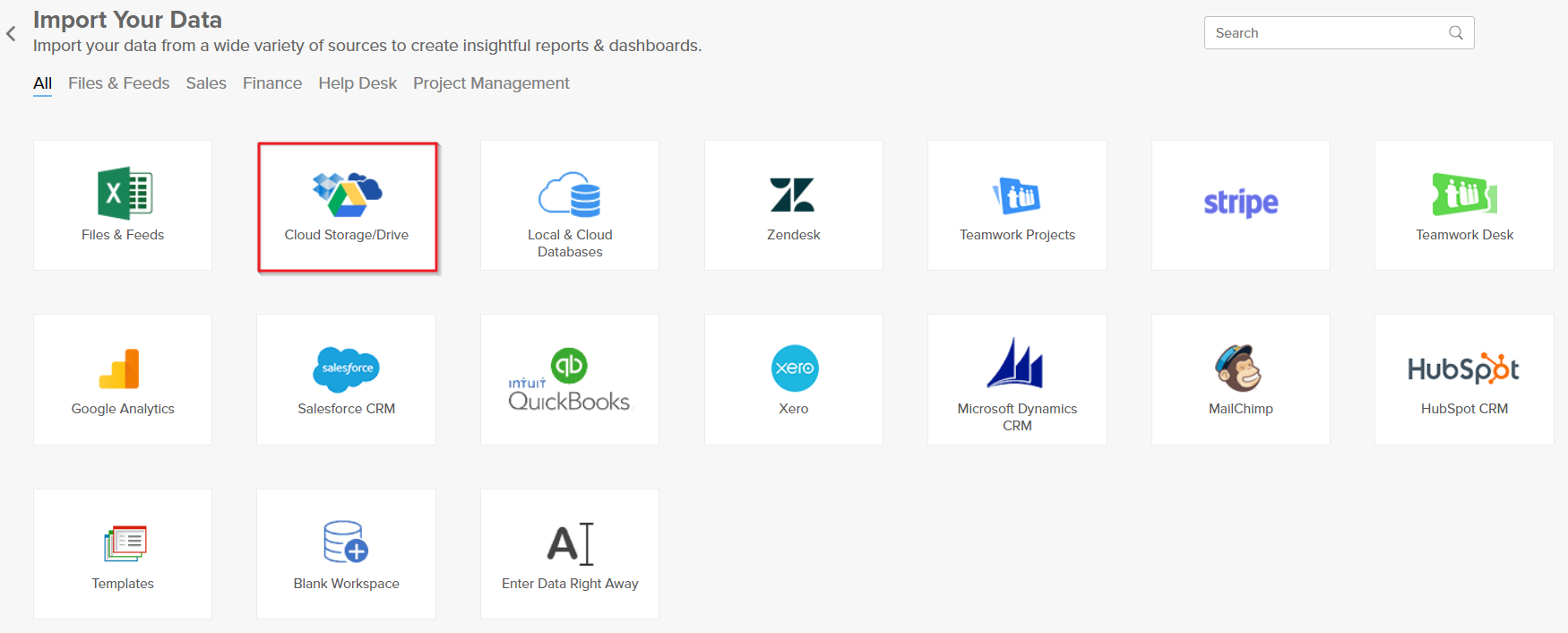
Task: Select the Help Desk tab
Action: tap(358, 83)
